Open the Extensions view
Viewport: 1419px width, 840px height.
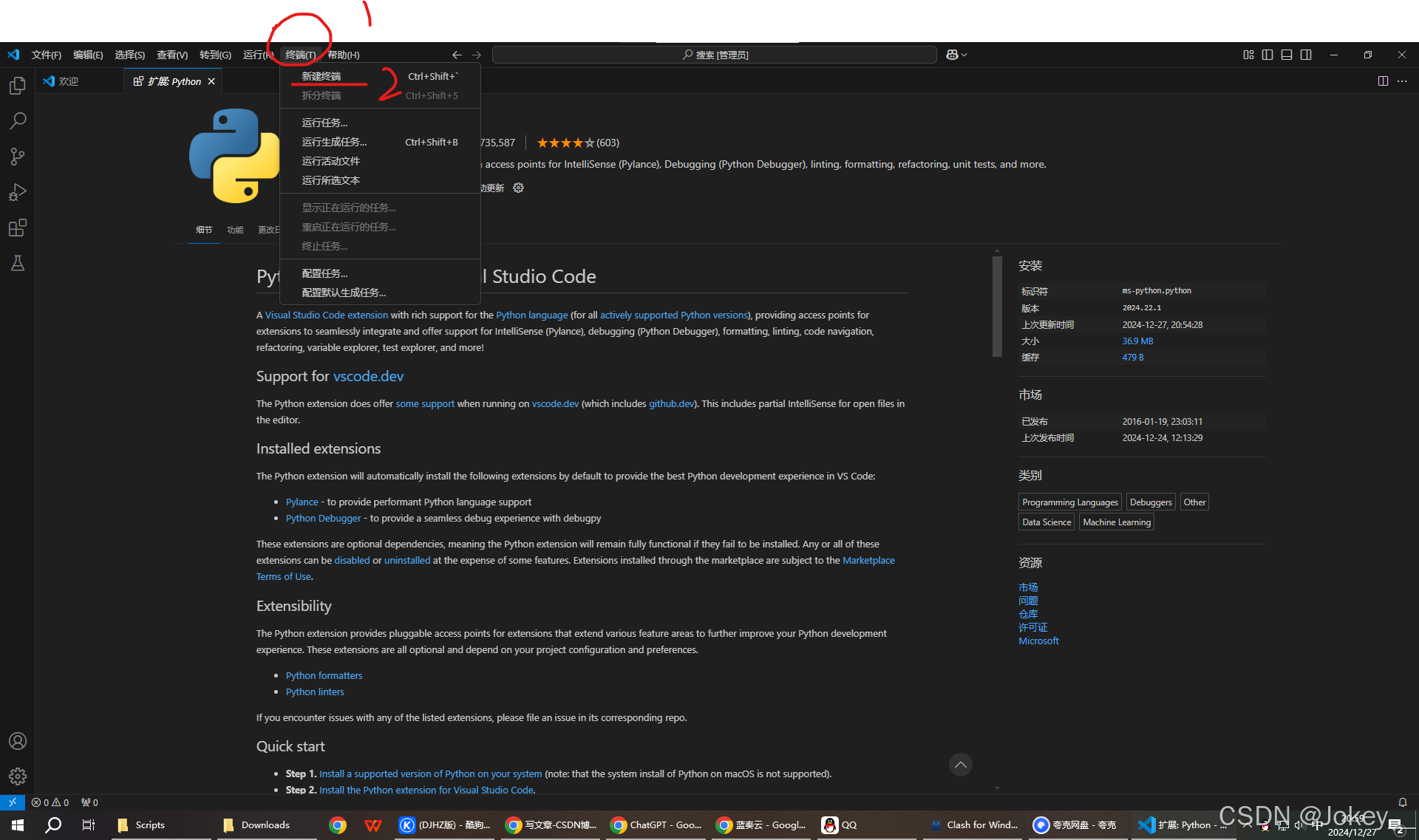18,228
